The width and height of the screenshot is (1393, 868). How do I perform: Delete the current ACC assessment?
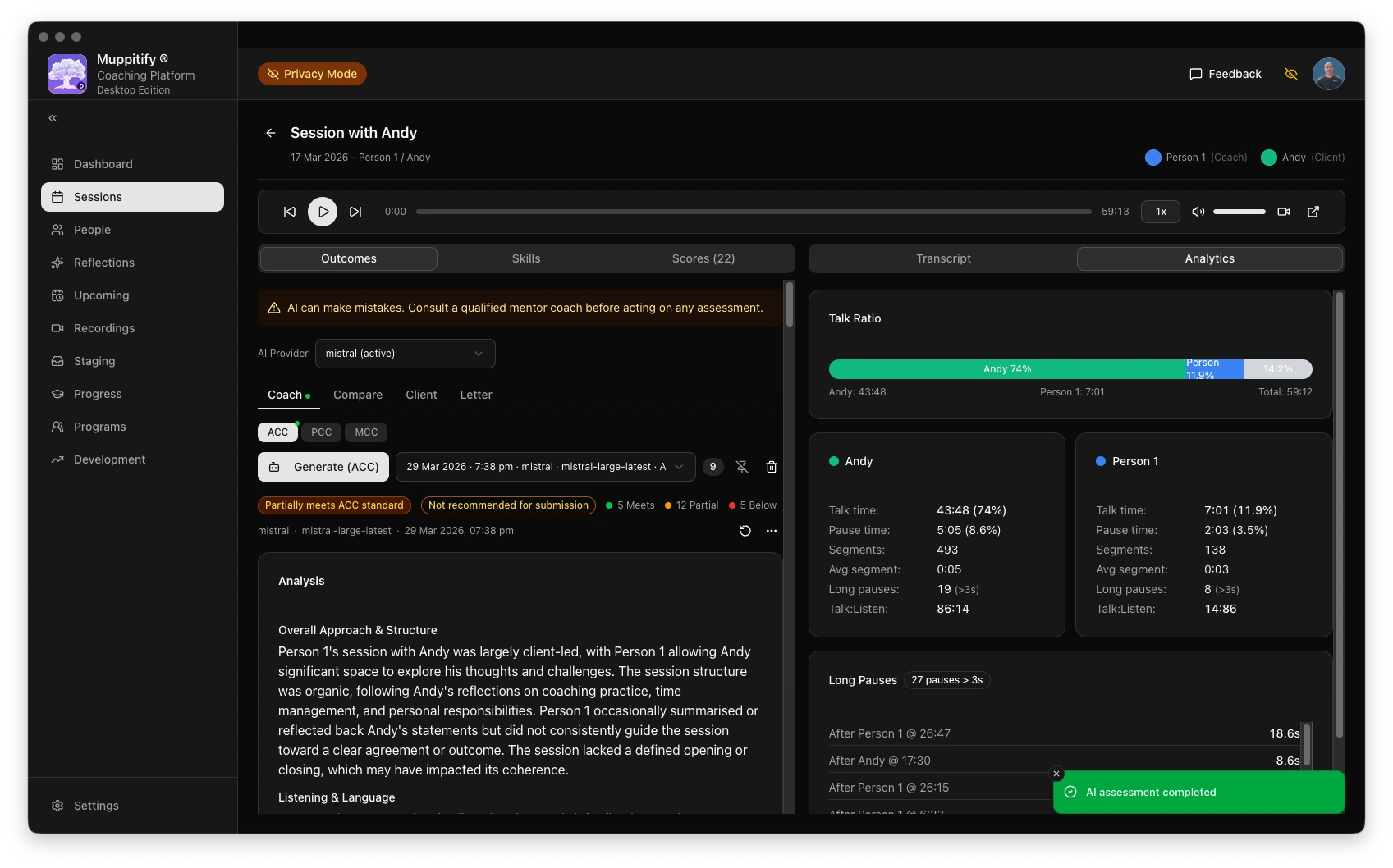[x=772, y=467]
